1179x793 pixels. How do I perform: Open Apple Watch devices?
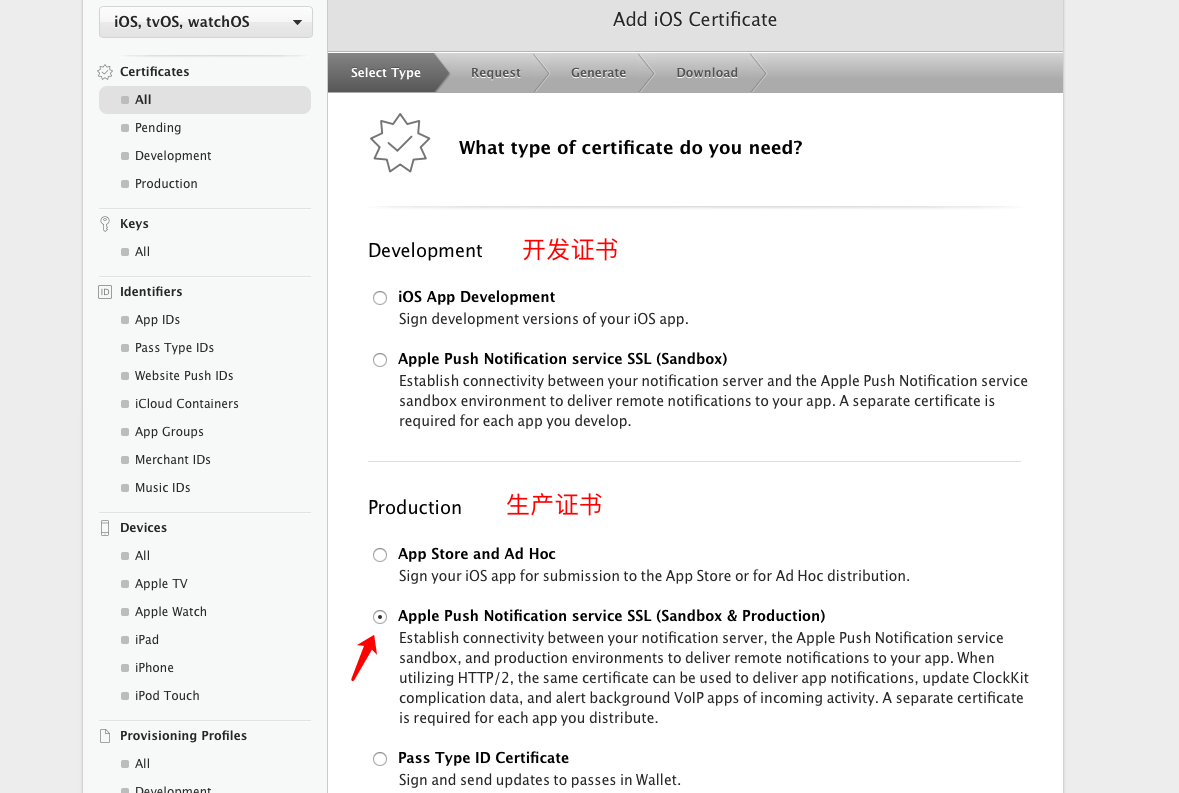(x=171, y=612)
